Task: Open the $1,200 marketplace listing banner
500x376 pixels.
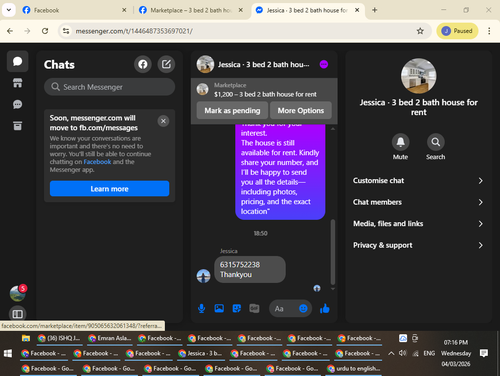Action: [264, 90]
